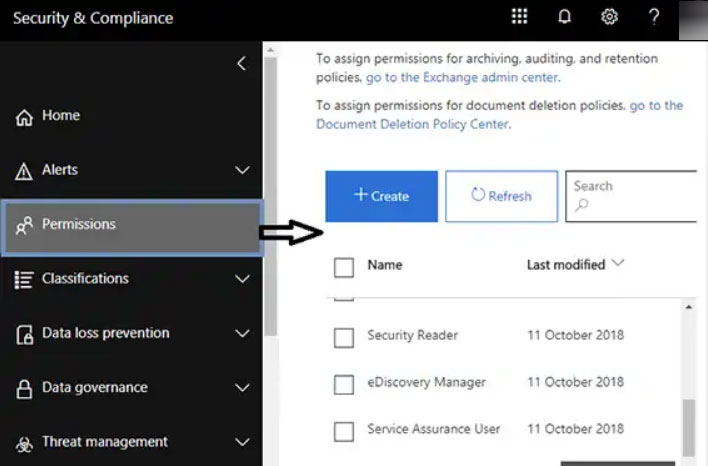Click the navigation pane scrollbar
Image resolution: width=708 pixels, height=466 pixels.
pyautogui.click(x=270, y=197)
